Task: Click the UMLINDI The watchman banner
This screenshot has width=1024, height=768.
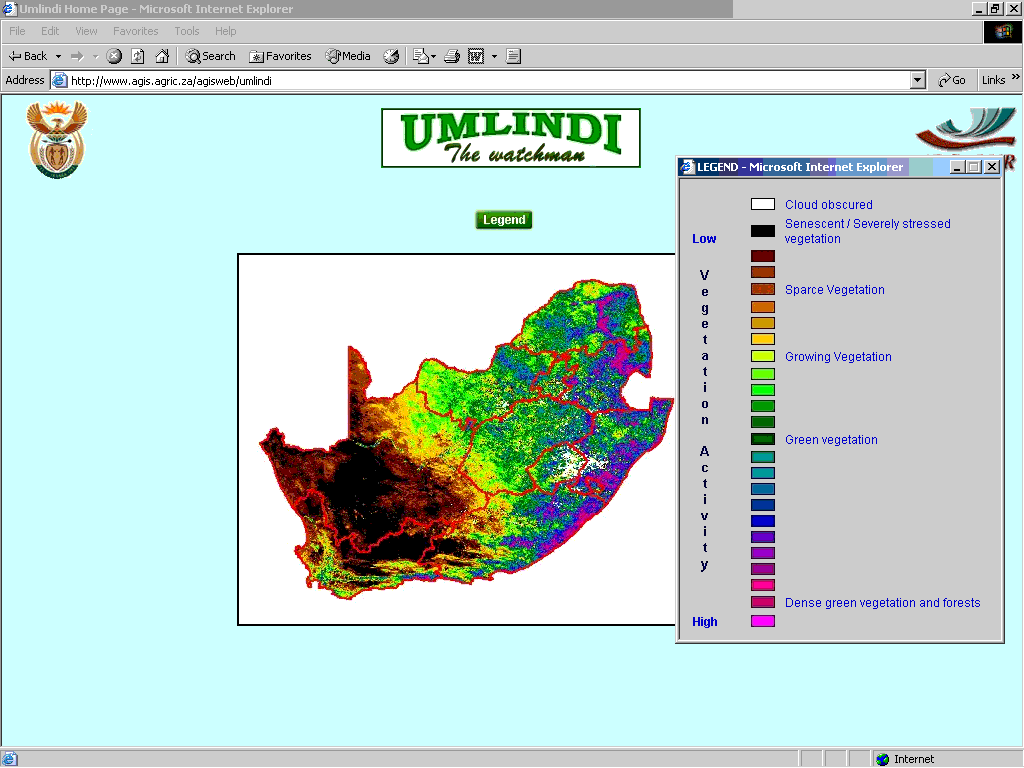Action: (511, 138)
